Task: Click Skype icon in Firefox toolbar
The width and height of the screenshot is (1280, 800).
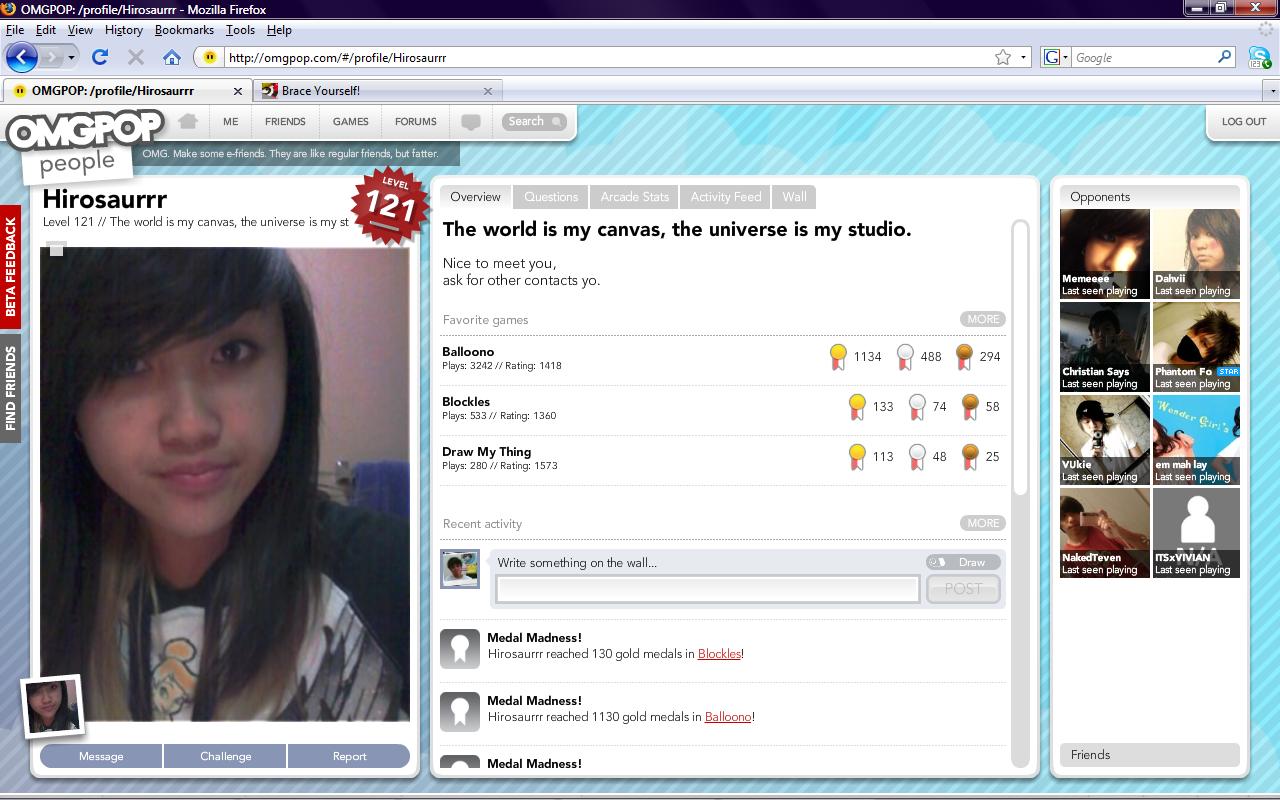Action: (1259, 58)
